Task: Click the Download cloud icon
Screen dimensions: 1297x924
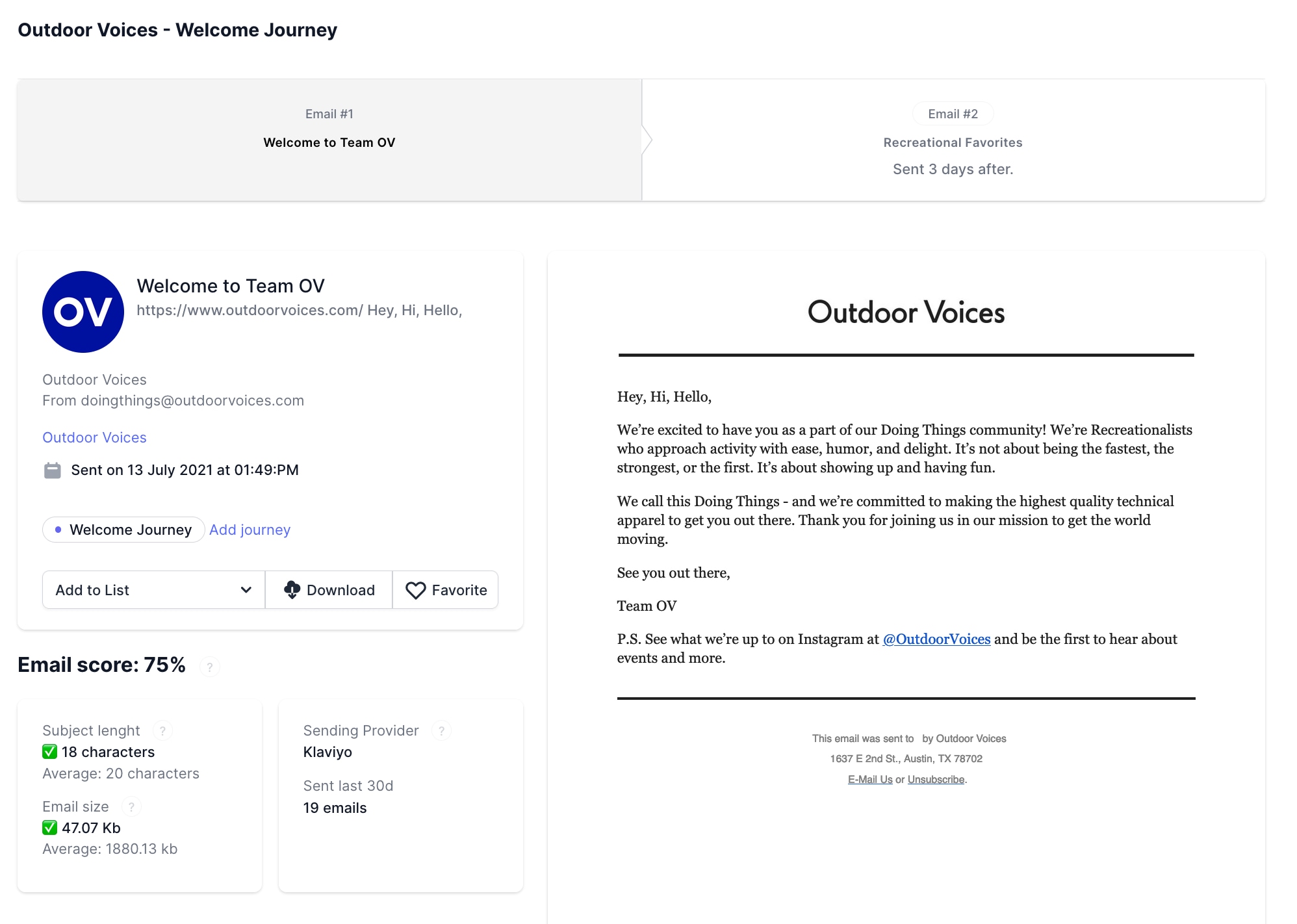Action: [292, 589]
